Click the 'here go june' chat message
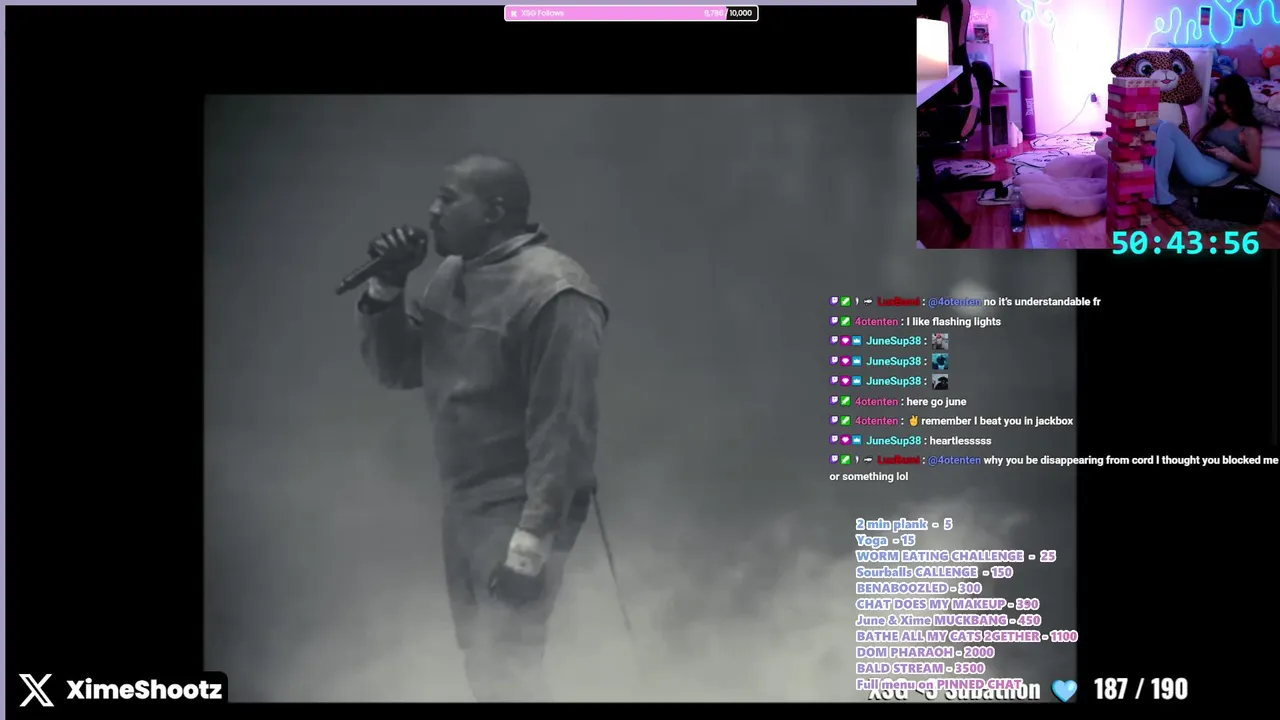 coord(936,401)
